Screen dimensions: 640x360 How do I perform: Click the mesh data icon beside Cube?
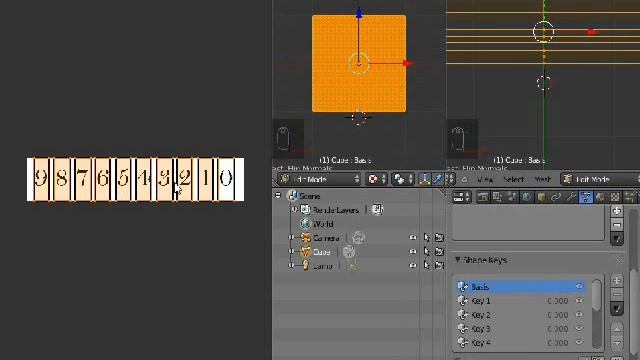tap(349, 252)
